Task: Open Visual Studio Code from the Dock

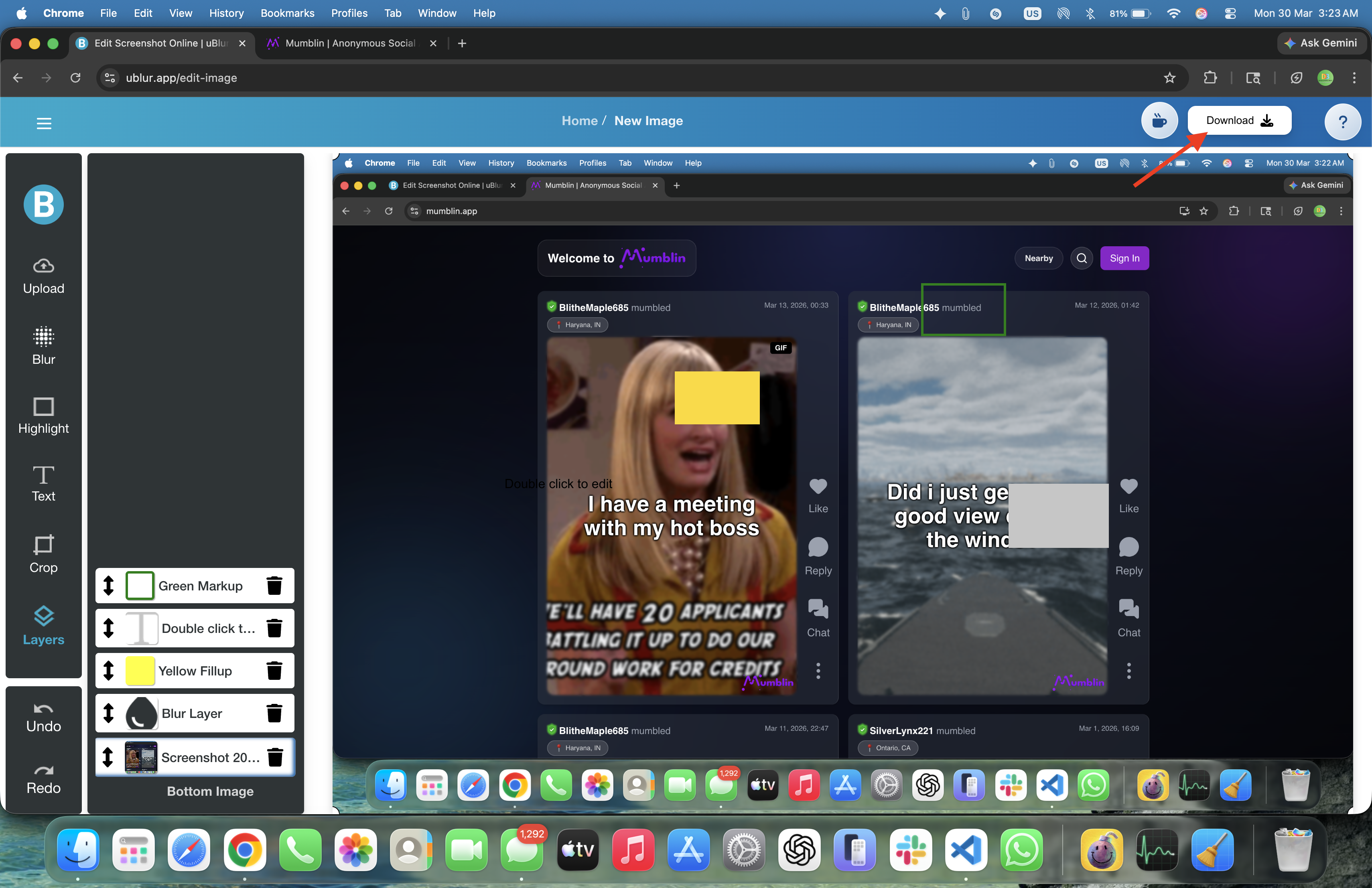Action: click(x=966, y=850)
